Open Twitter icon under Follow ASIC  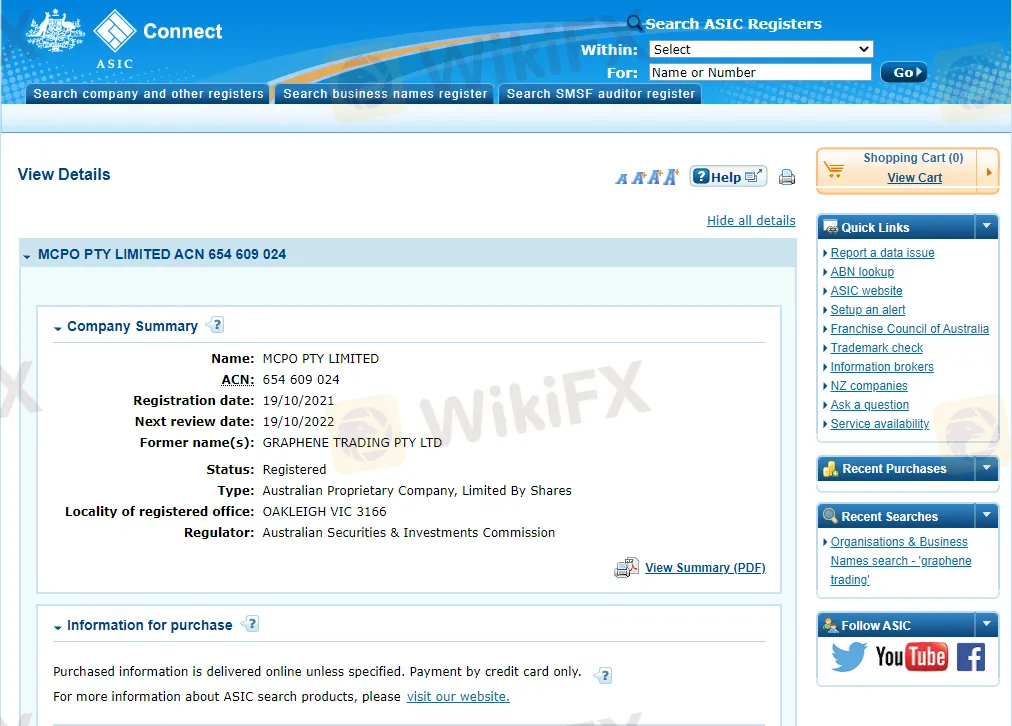click(849, 657)
